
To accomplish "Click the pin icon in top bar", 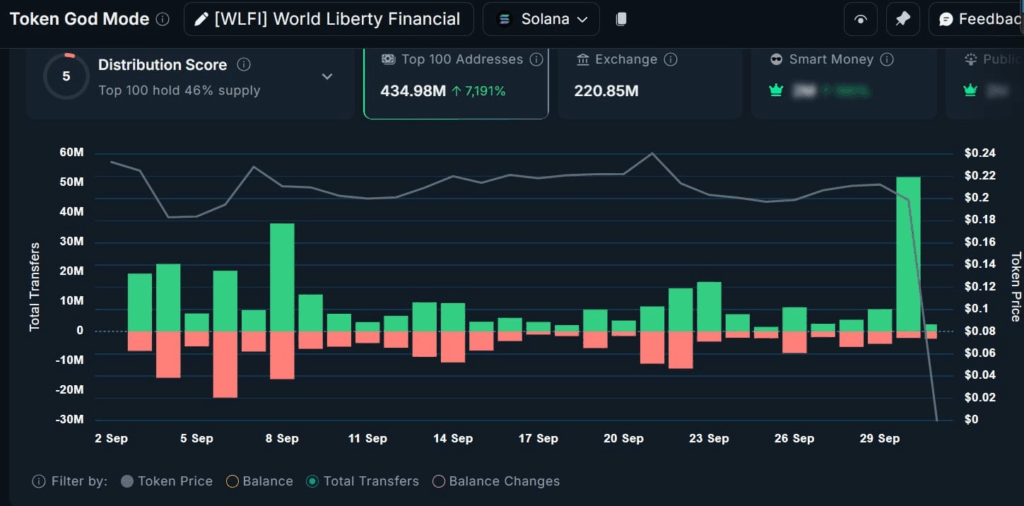I will coord(903,19).
